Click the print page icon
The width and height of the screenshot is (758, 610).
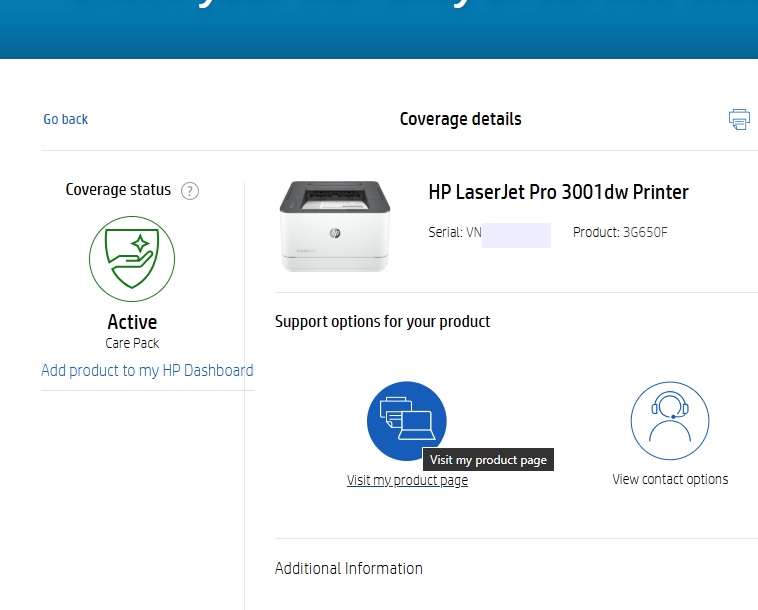[739, 119]
